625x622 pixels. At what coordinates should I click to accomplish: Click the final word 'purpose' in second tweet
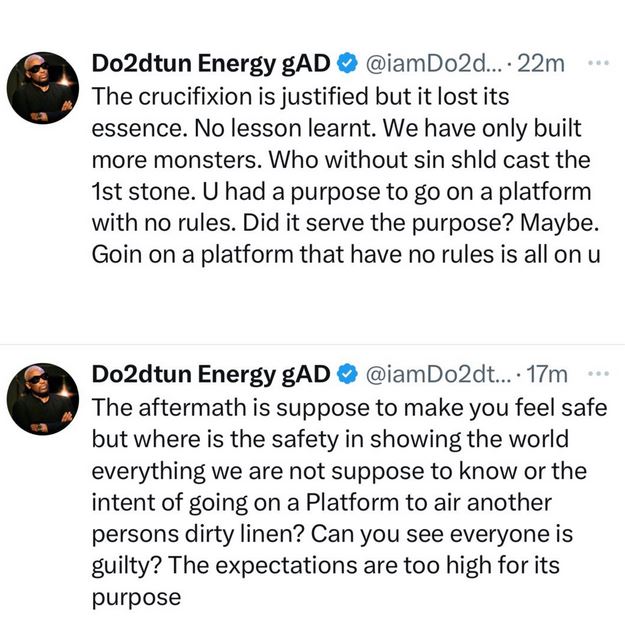135,596
